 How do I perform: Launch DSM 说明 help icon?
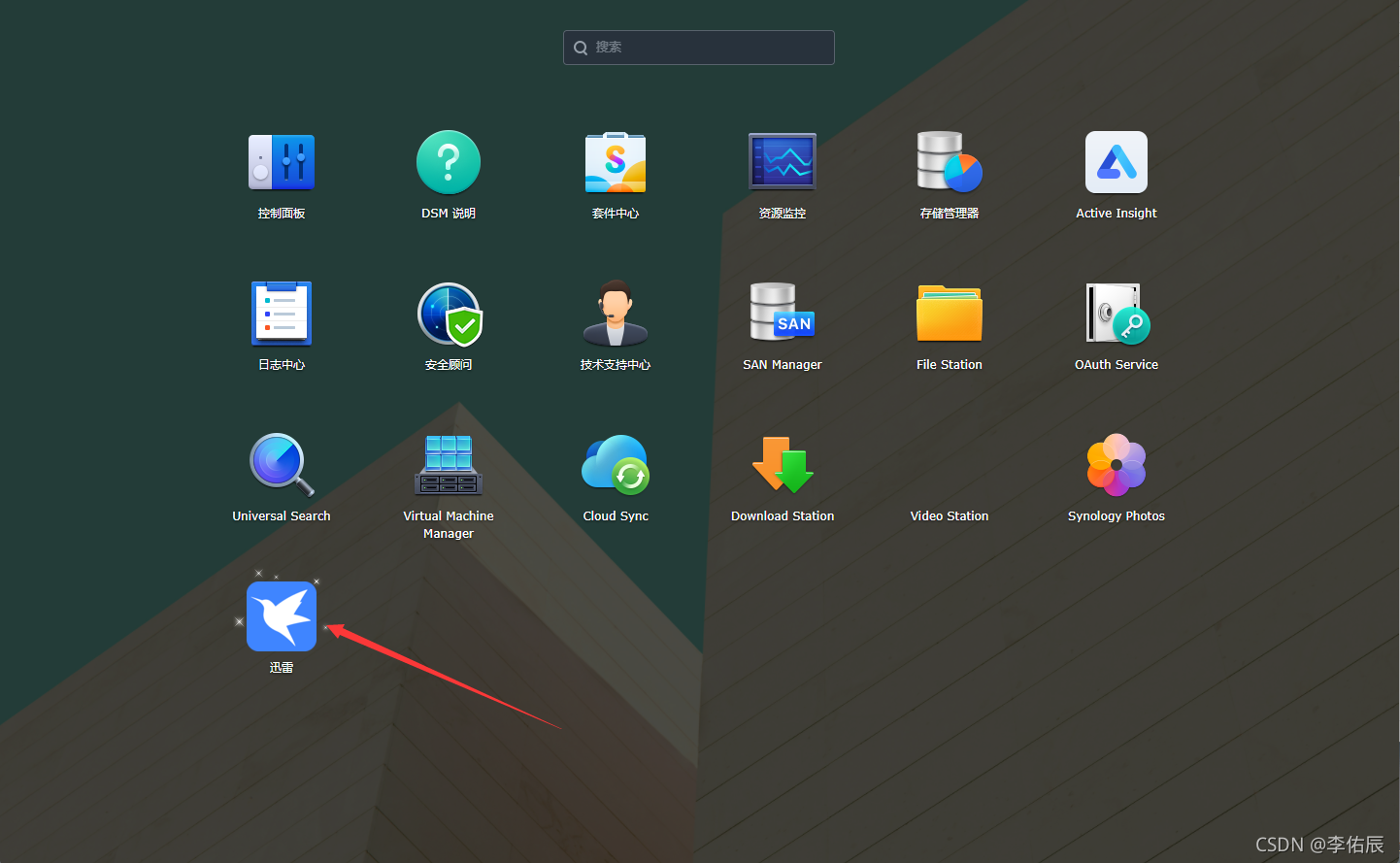pyautogui.click(x=449, y=163)
